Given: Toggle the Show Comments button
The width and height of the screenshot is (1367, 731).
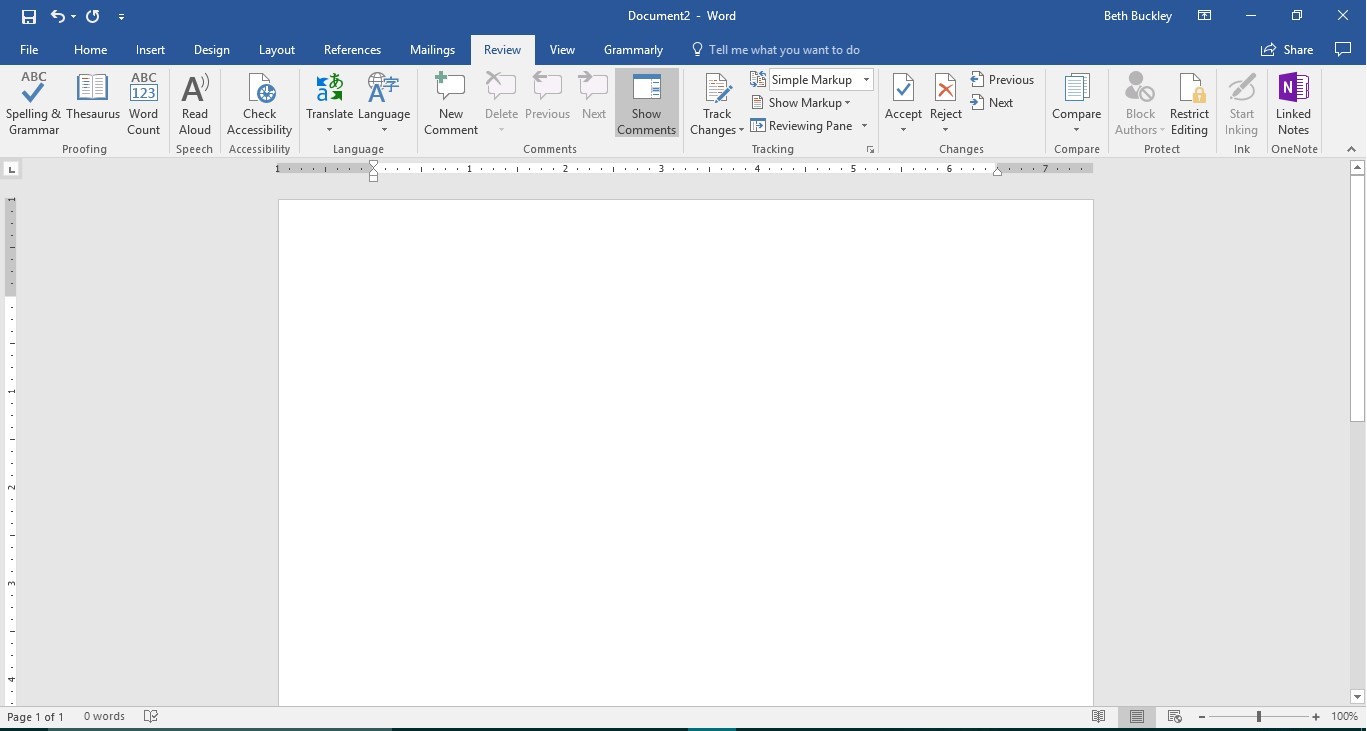Looking at the screenshot, I should tap(646, 104).
